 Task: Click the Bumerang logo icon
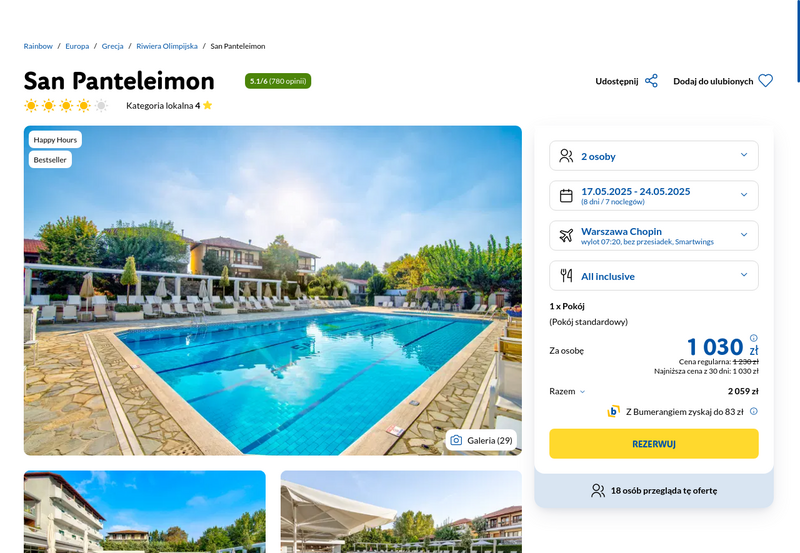click(613, 411)
